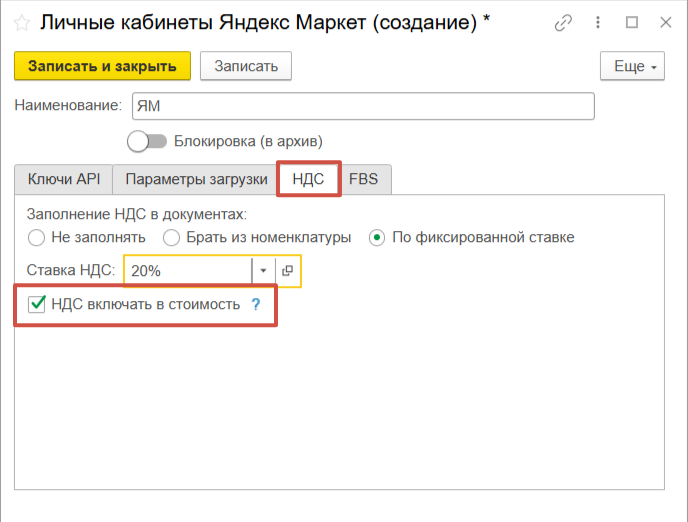Go to the FBS tab
This screenshot has width=688, height=522.
click(x=366, y=179)
